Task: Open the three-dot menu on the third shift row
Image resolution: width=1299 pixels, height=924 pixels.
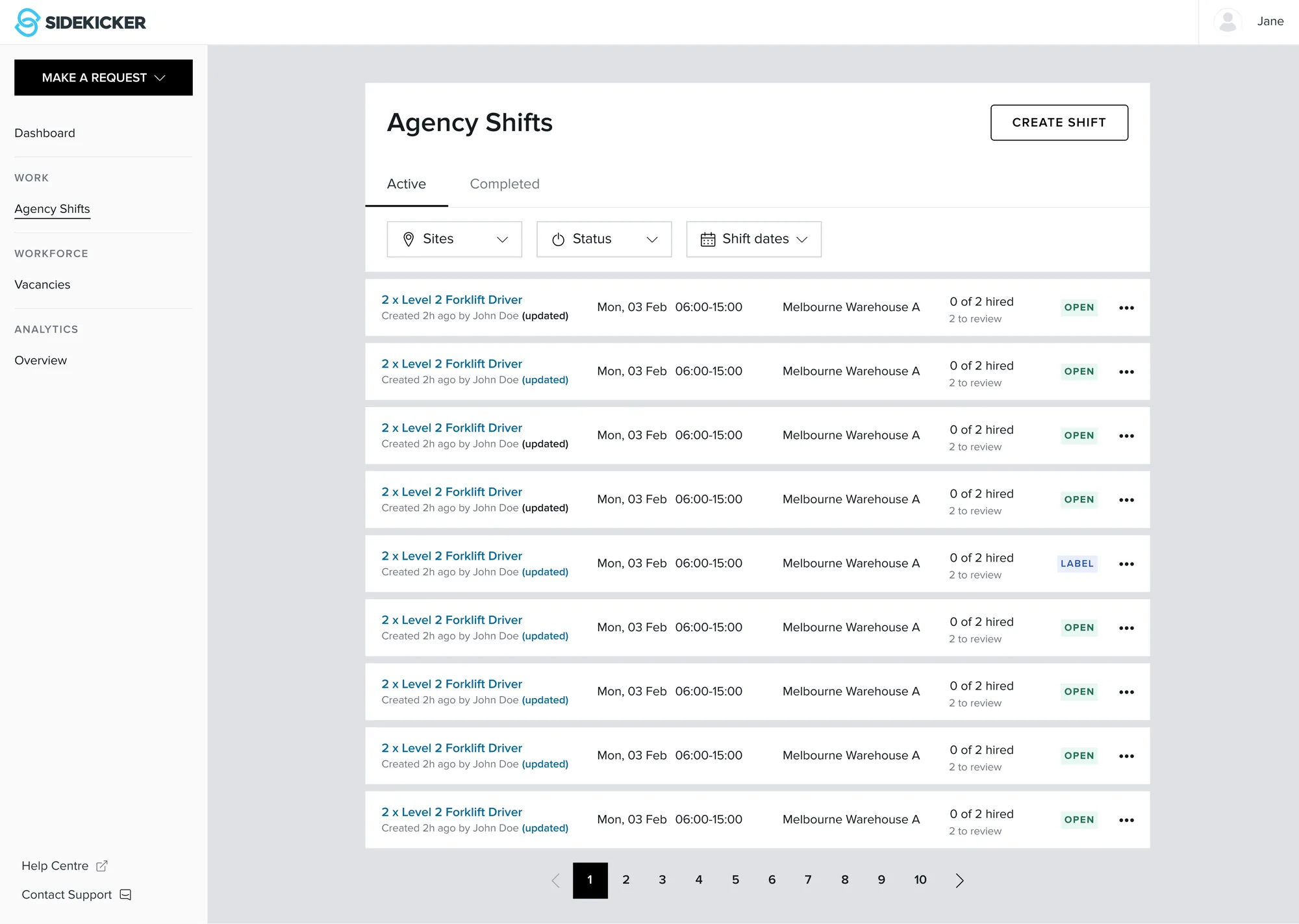Action: coord(1127,436)
